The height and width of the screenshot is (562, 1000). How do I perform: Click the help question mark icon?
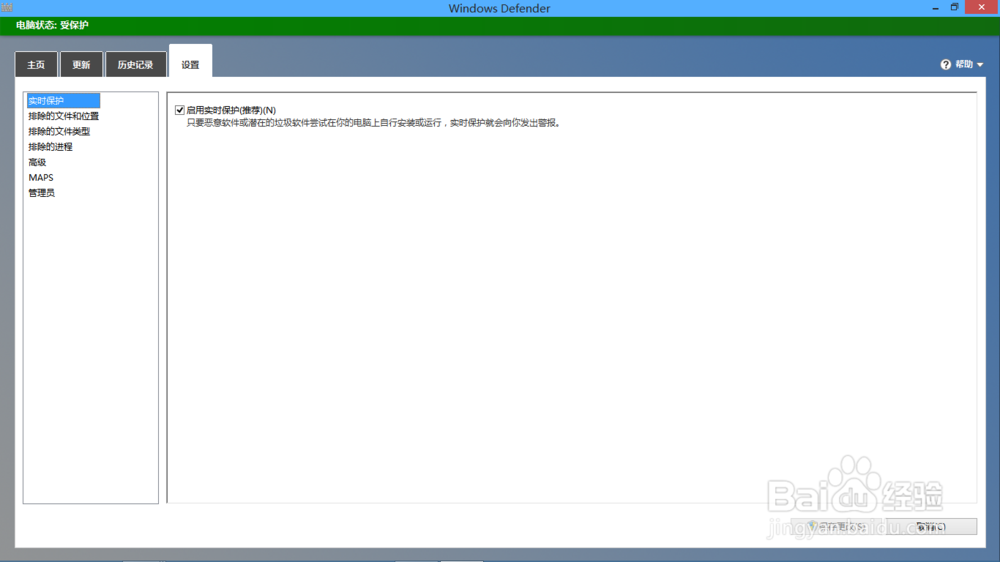945,64
